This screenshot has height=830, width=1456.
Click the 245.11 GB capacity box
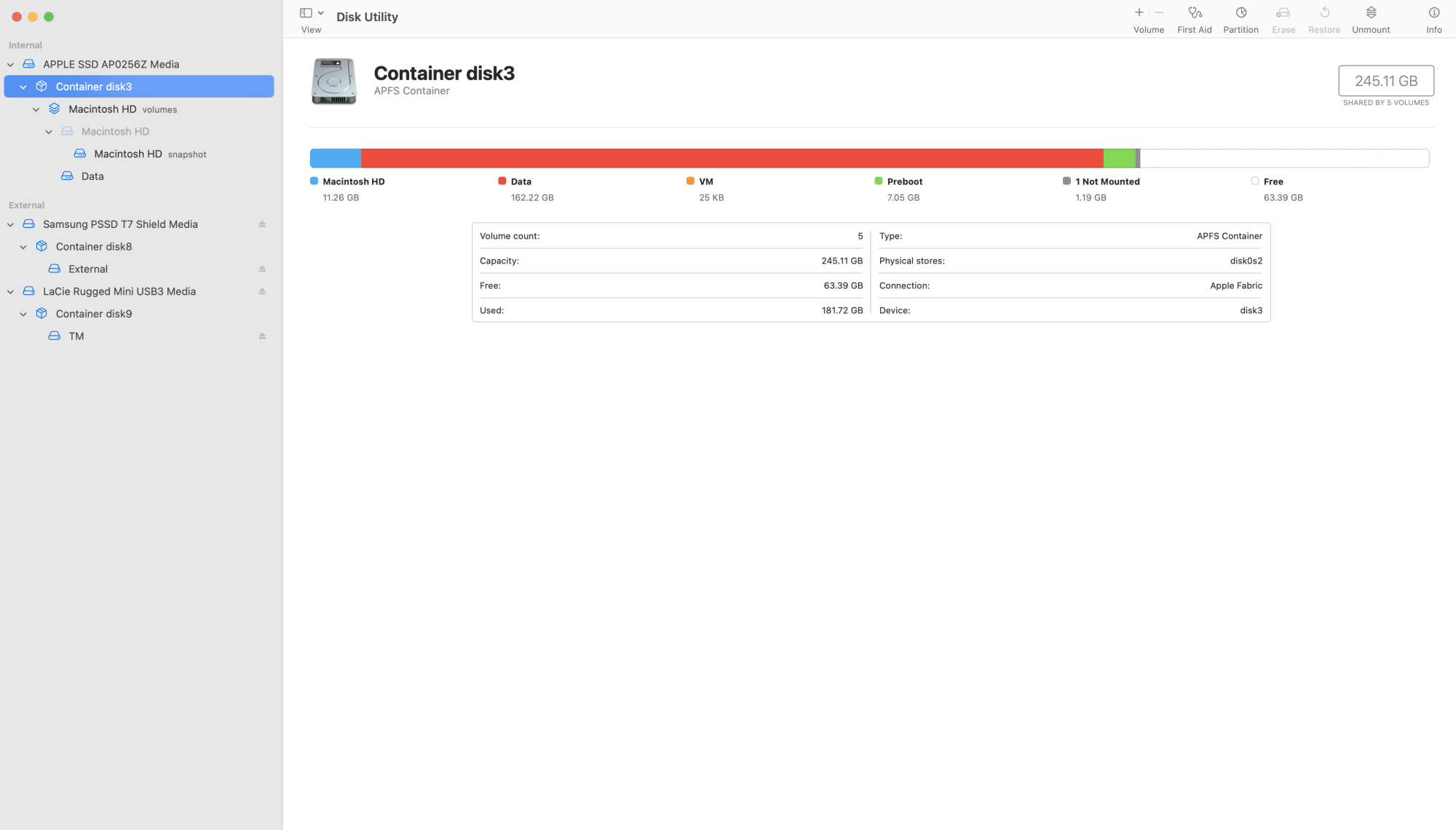[1385, 81]
